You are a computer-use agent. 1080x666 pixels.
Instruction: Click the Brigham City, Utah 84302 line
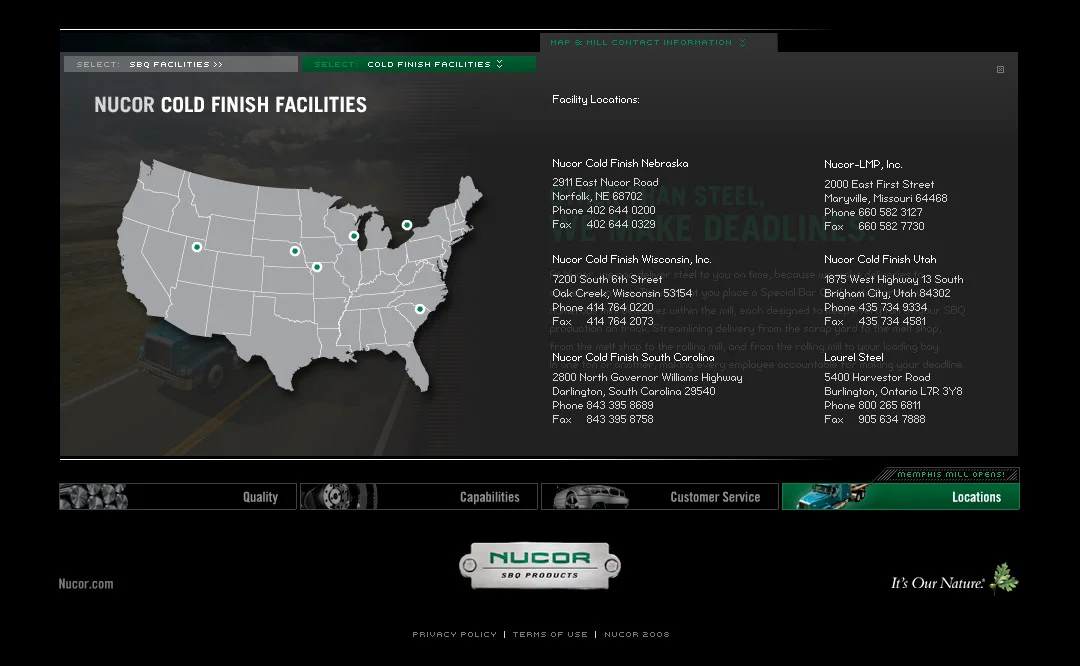click(x=886, y=293)
